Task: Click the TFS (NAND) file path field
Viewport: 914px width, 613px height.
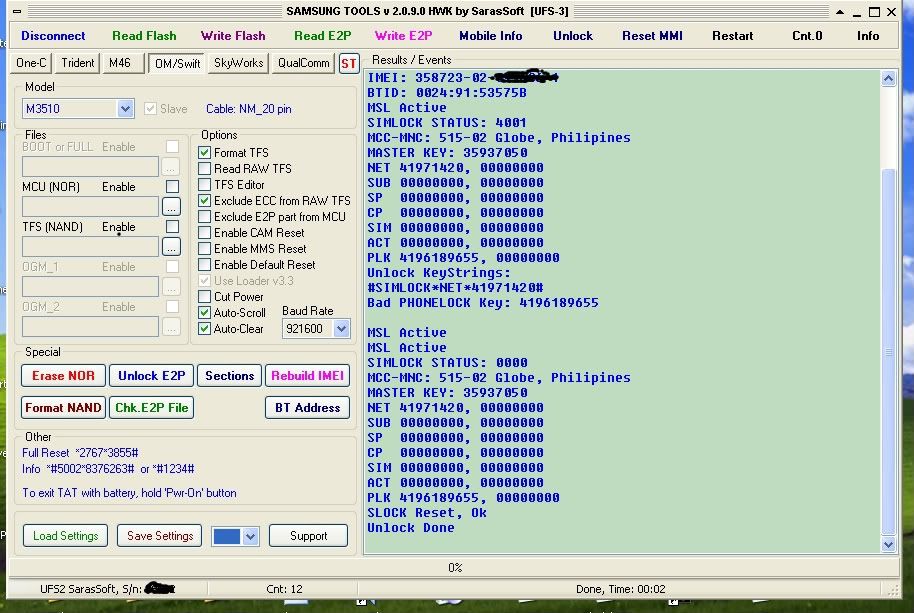Action: [x=90, y=246]
